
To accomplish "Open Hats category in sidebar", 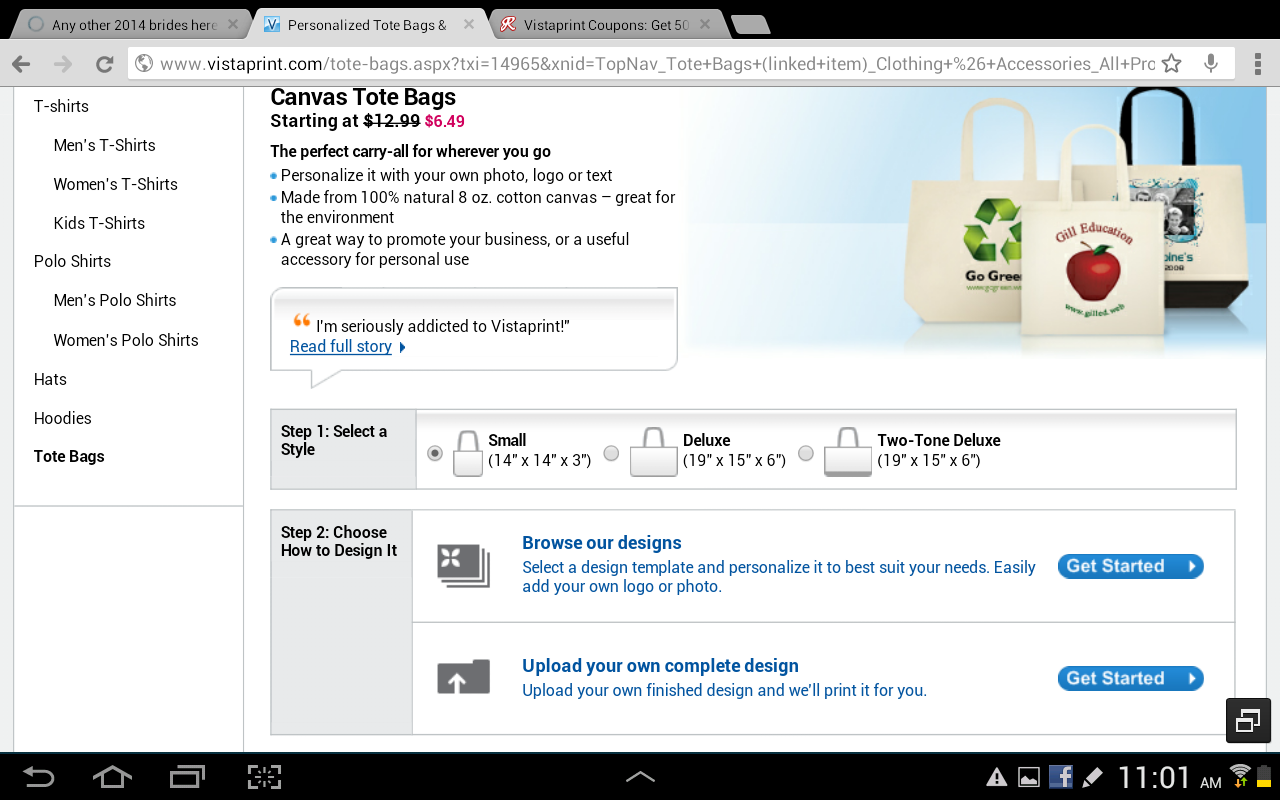I will click(x=50, y=379).
